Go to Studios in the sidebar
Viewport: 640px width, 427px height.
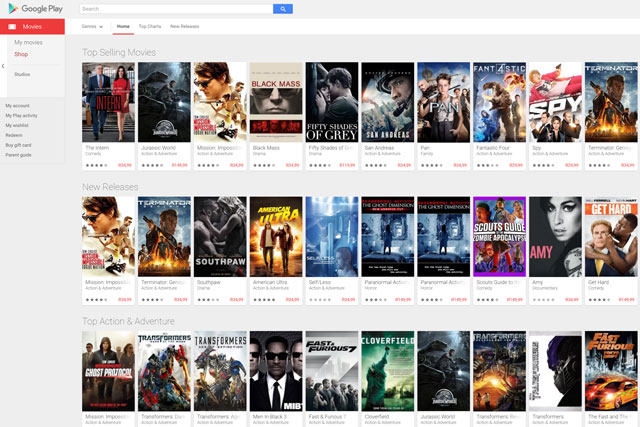[22, 74]
